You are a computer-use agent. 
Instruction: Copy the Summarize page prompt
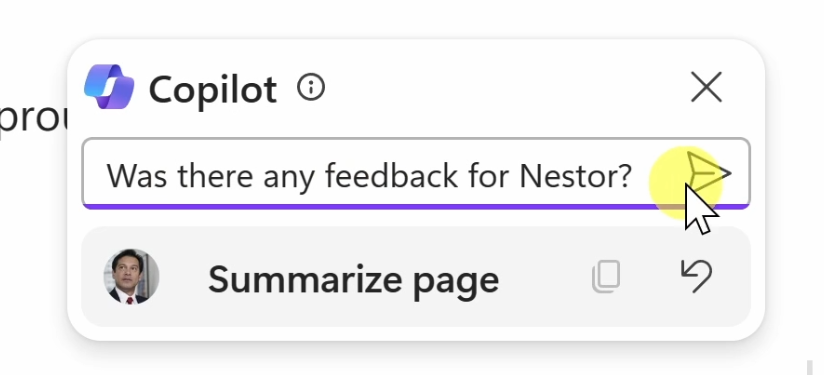click(x=606, y=276)
